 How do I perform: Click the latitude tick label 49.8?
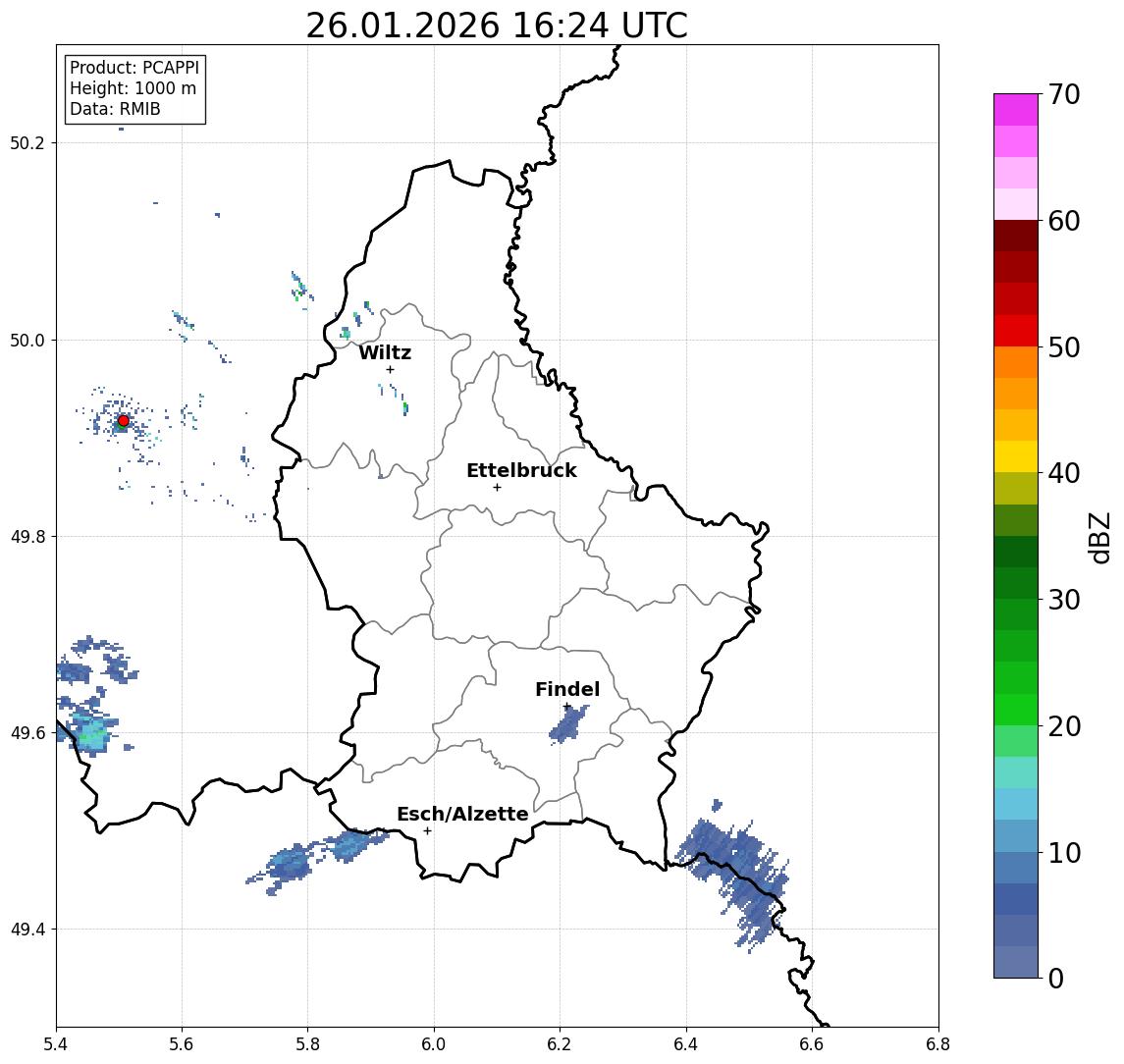pyautogui.click(x=27, y=536)
